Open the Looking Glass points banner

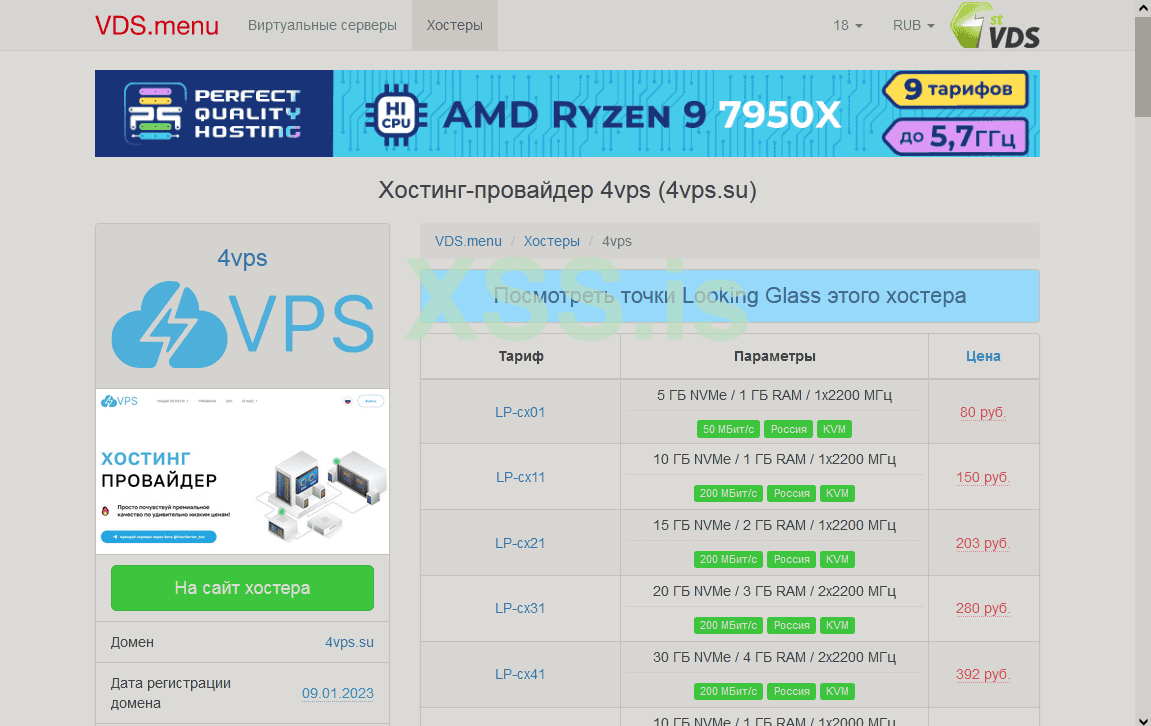[730, 296]
